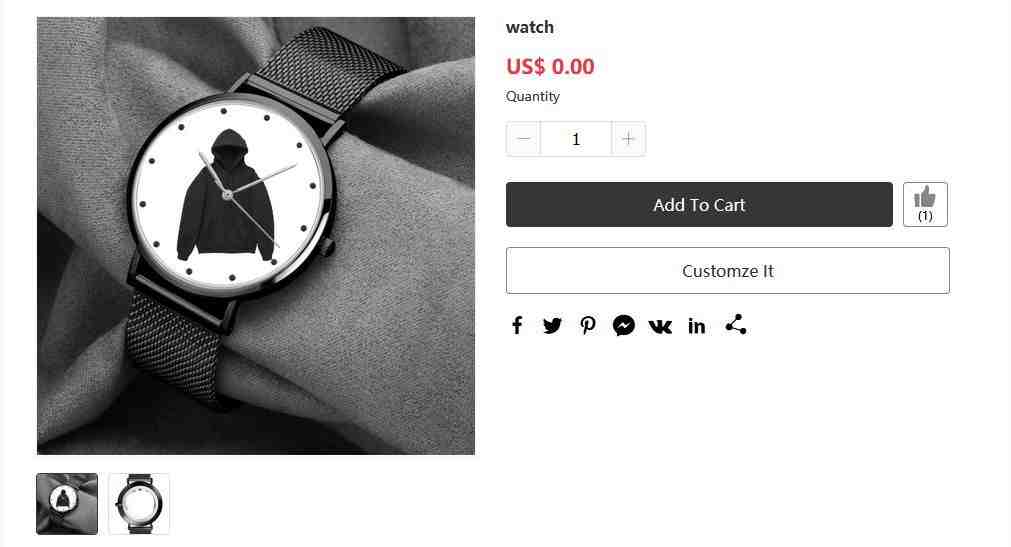1011x547 pixels.
Task: Open the generic share options icon
Action: click(736, 324)
